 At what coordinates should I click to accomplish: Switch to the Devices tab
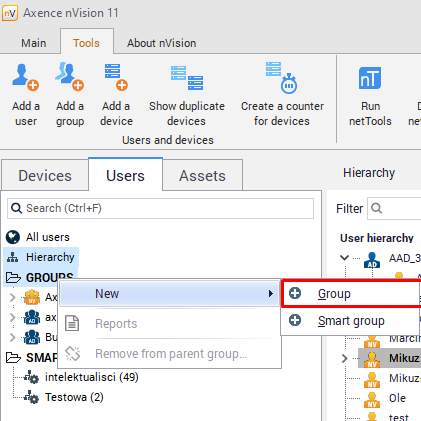pyautogui.click(x=45, y=175)
